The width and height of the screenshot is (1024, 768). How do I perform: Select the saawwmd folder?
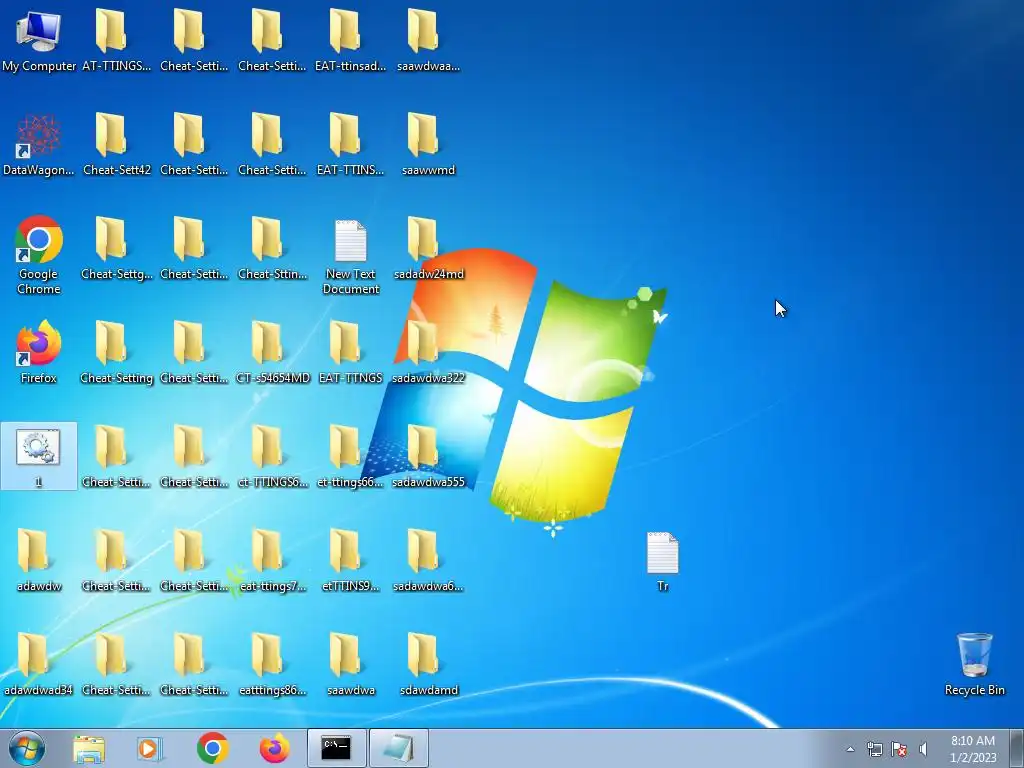(428, 144)
